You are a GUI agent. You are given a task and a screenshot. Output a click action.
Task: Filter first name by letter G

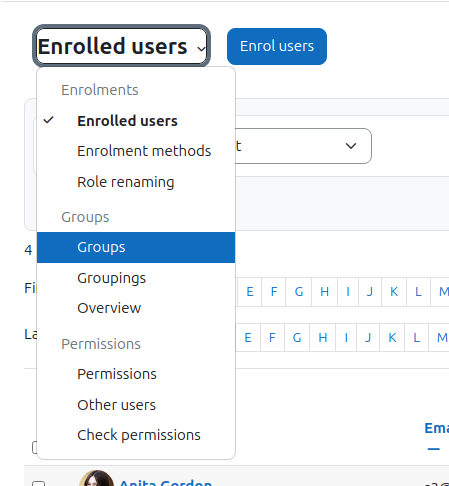299,292
